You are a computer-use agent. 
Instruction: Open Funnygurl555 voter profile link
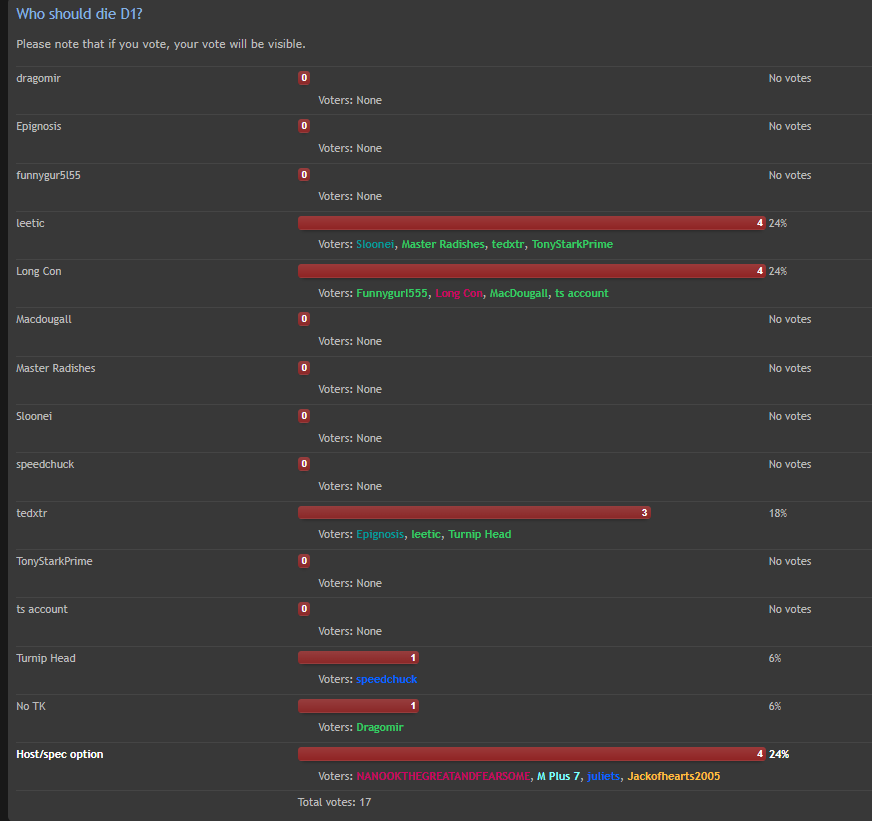(392, 293)
